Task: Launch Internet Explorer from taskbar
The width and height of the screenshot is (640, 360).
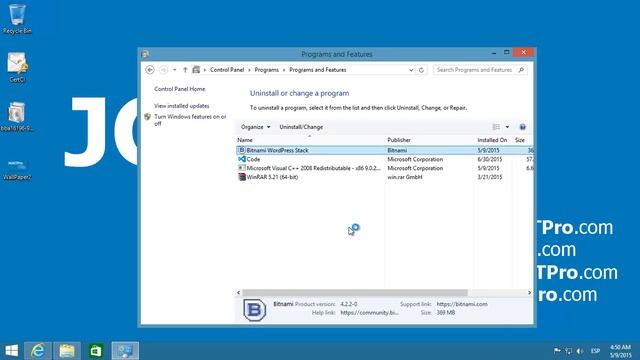Action: (x=38, y=351)
